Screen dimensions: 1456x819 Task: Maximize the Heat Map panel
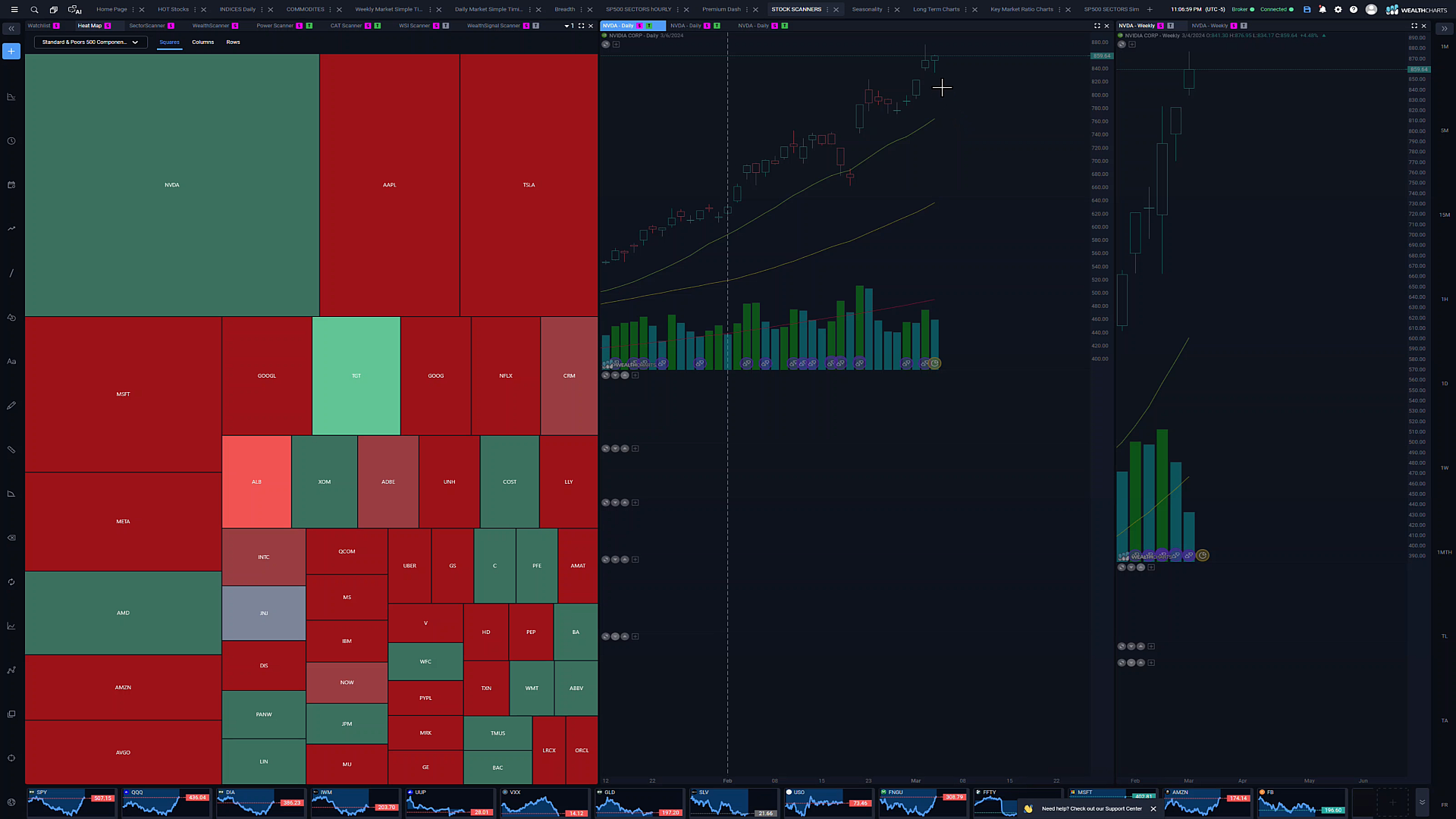582,26
